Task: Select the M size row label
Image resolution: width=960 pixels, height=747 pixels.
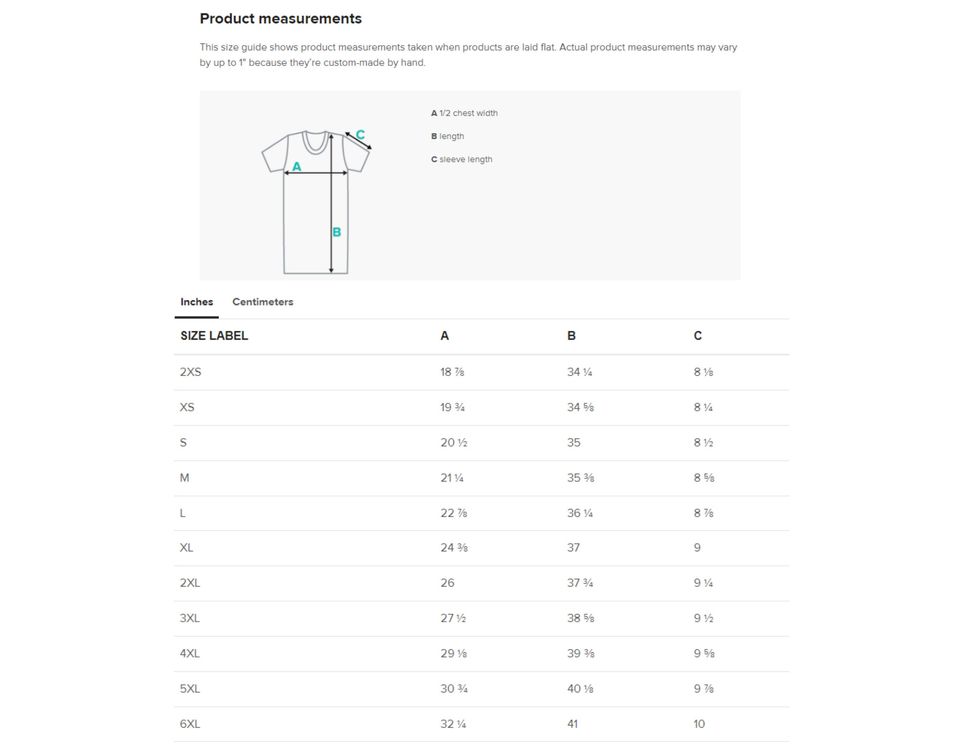Action: (185, 478)
